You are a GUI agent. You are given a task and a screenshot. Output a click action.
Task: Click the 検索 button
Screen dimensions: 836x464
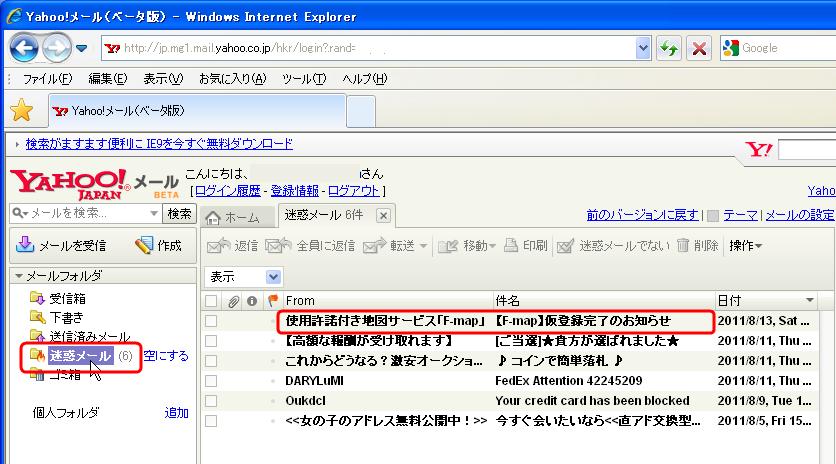[179, 213]
